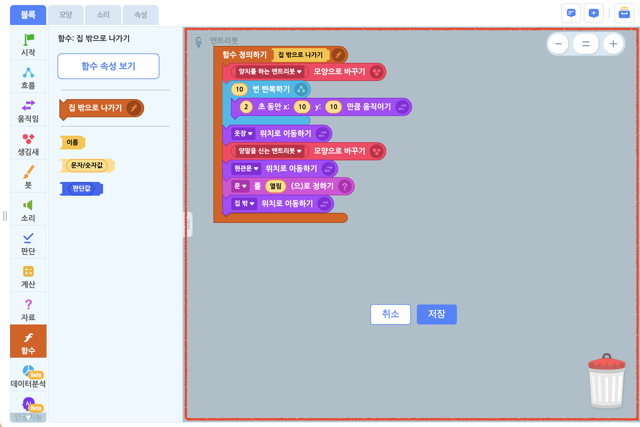
Task: Open the 계산 (Calculation) block category
Action: (x=28, y=276)
